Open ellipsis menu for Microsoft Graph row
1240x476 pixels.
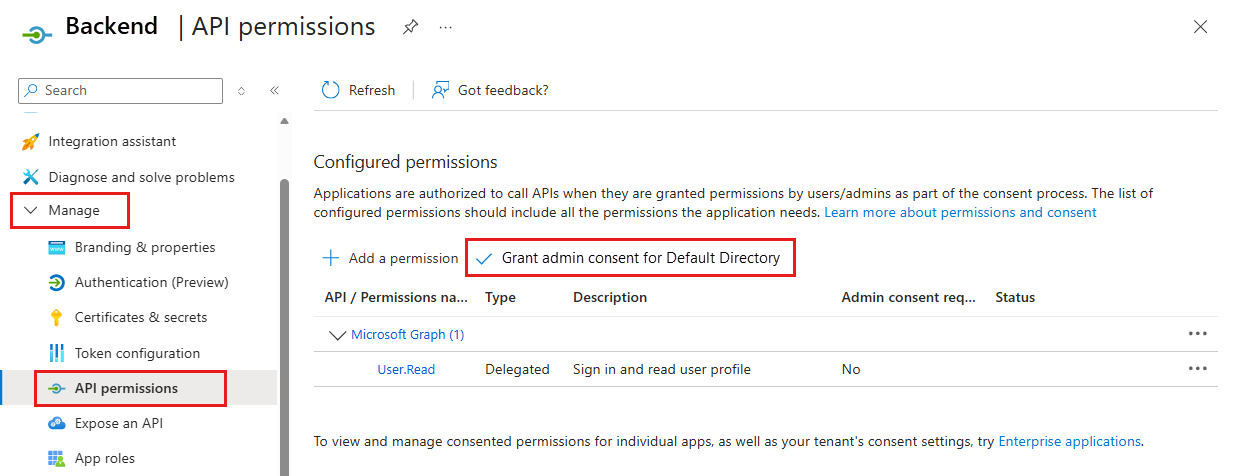click(x=1198, y=334)
